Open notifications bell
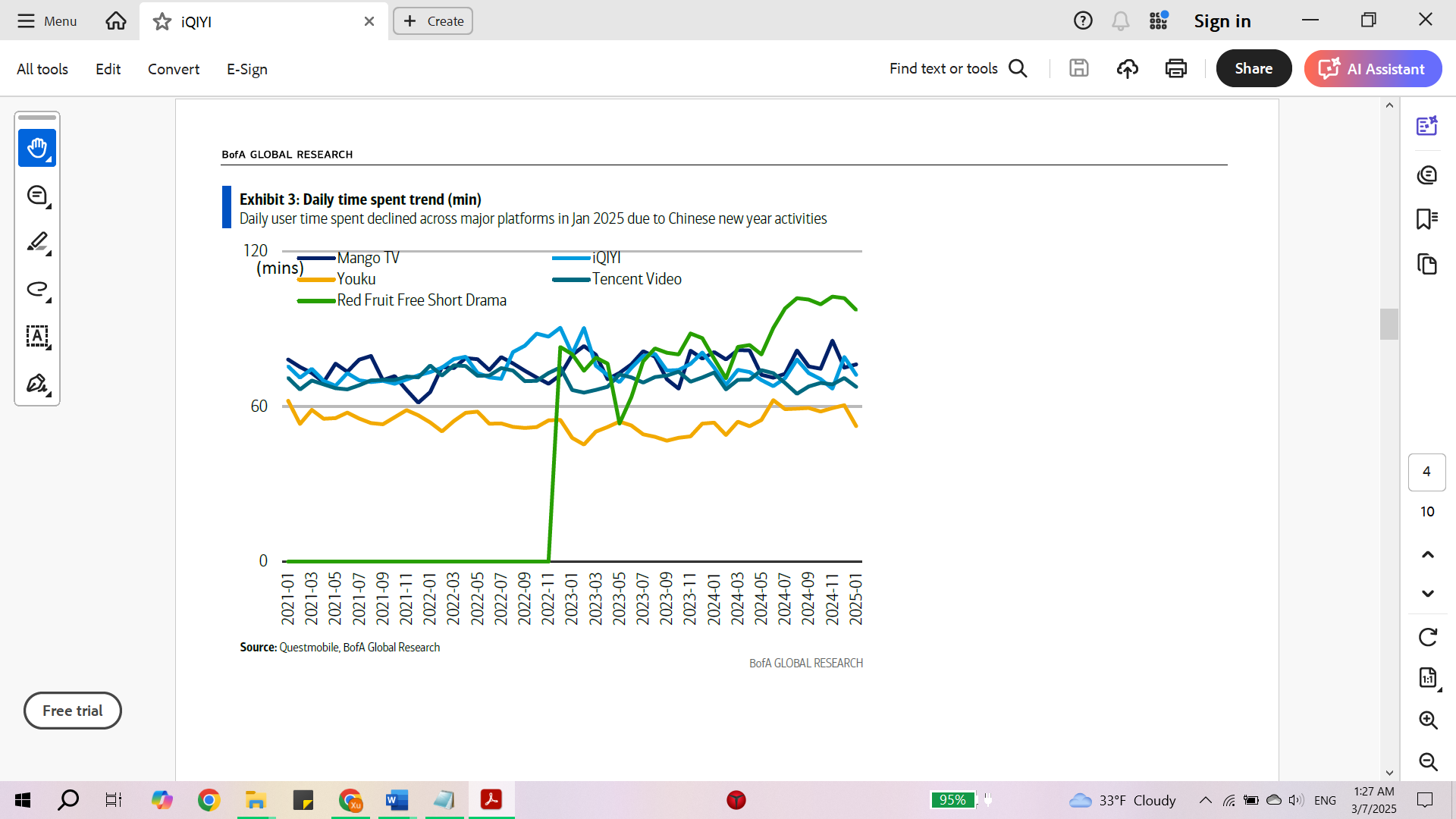The width and height of the screenshot is (1456, 819). point(1120,20)
